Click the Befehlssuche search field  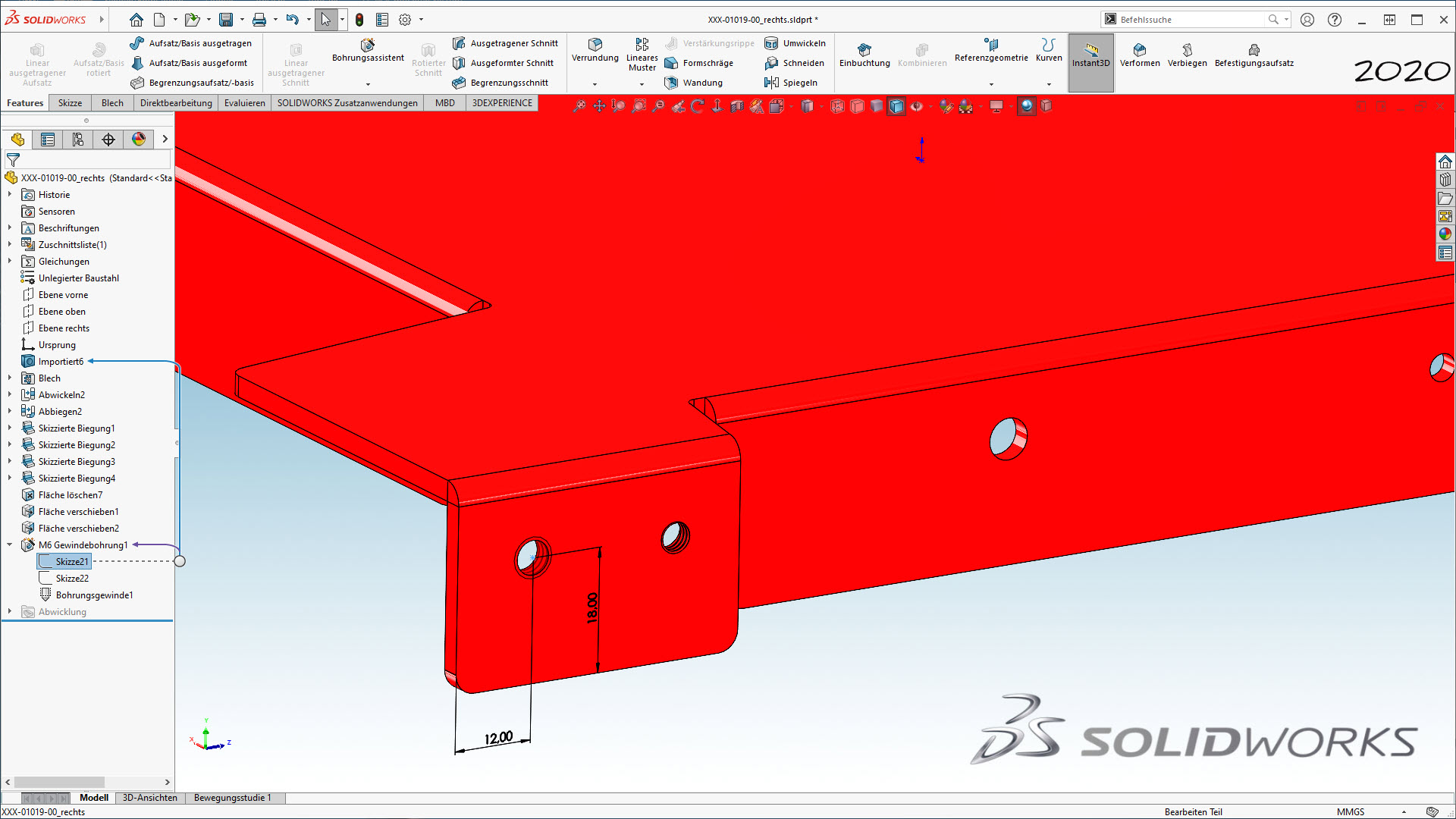tap(1191, 20)
